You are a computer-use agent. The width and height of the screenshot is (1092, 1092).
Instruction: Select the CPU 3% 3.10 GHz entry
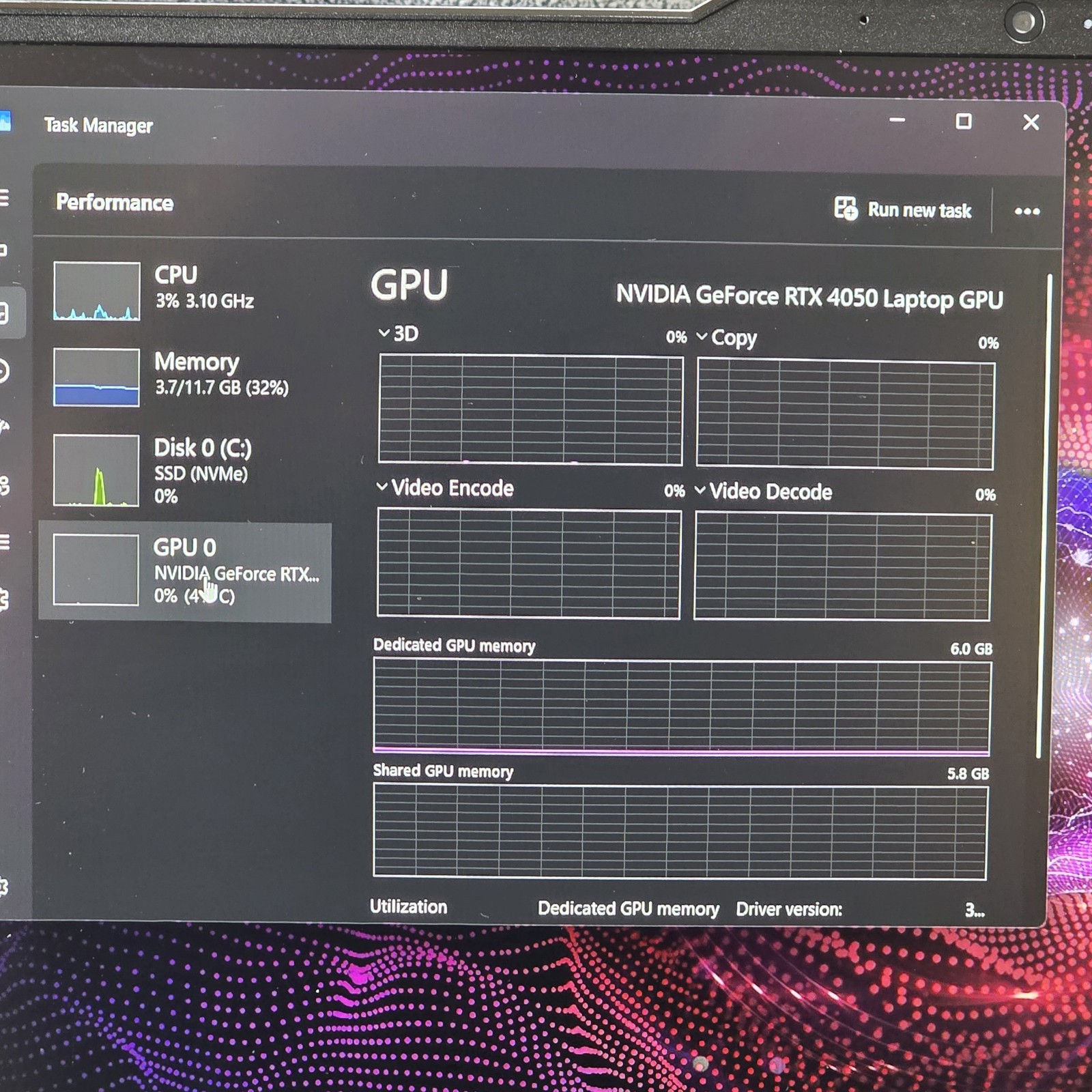coord(184,289)
